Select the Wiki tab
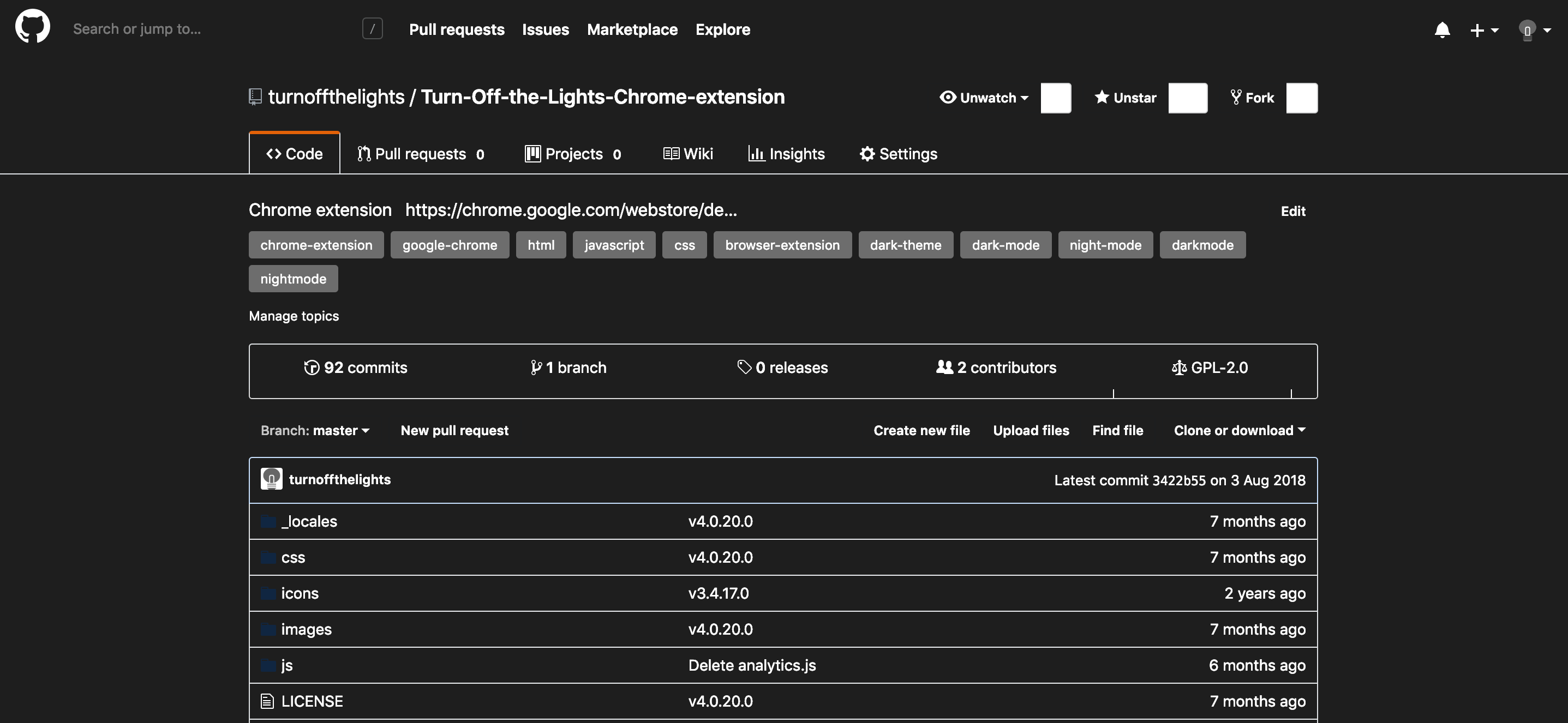 [x=688, y=154]
